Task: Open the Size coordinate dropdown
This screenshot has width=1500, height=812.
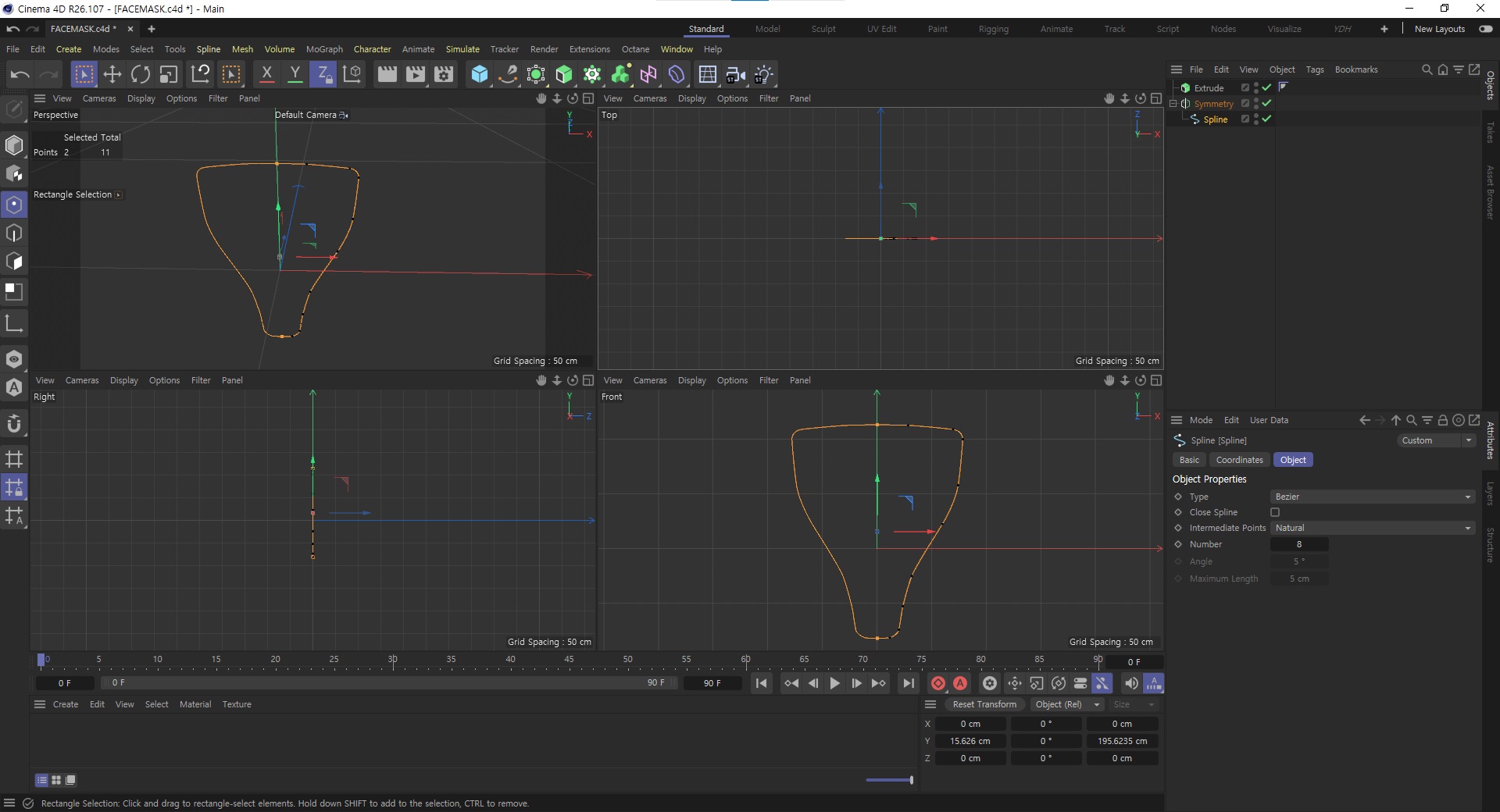Action: coord(1133,704)
